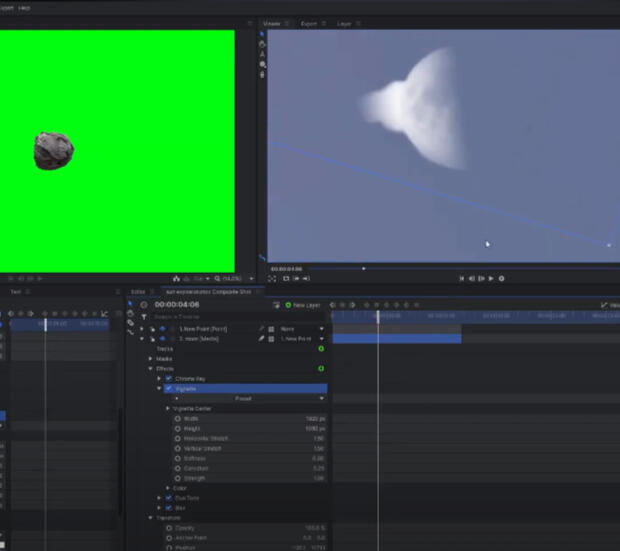The image size is (620, 551).
Task: Switch to the Export tab
Action: point(309,22)
